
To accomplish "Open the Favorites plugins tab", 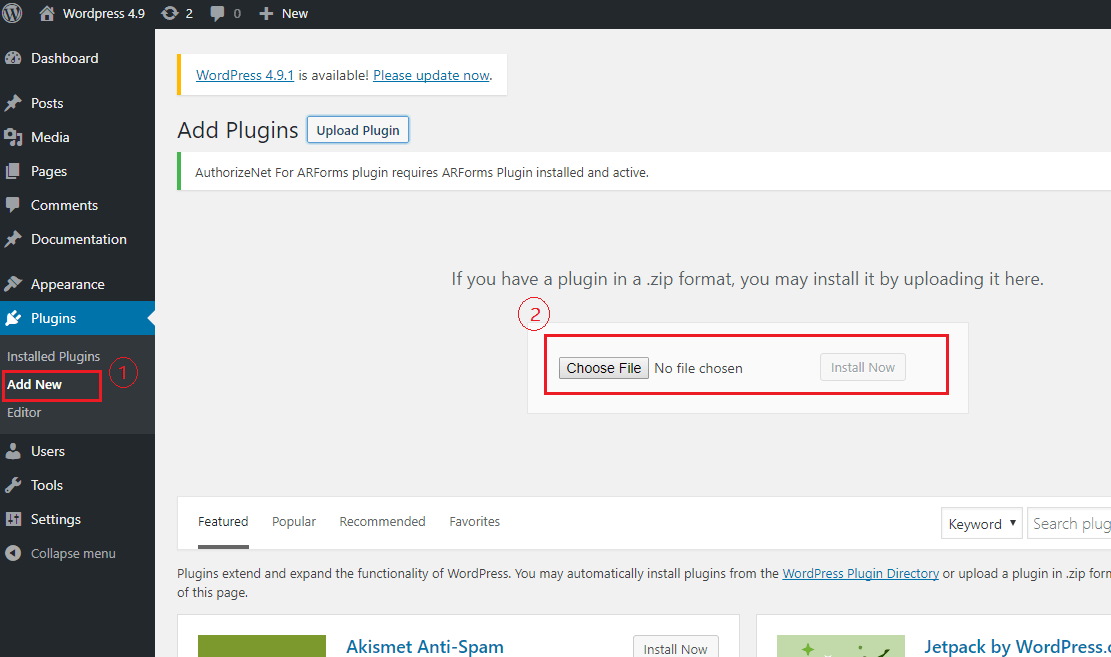I will point(474,521).
